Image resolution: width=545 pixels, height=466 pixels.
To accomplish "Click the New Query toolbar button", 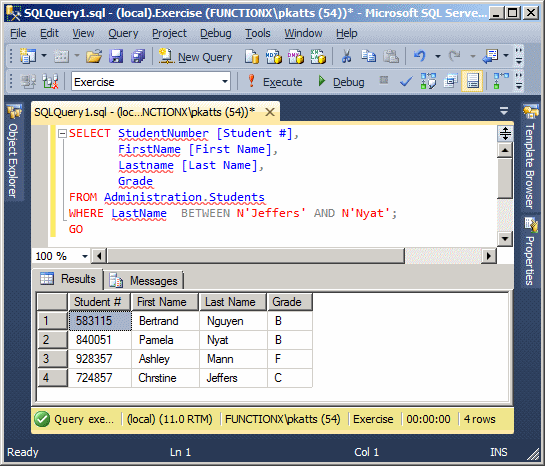I will click(x=195, y=57).
